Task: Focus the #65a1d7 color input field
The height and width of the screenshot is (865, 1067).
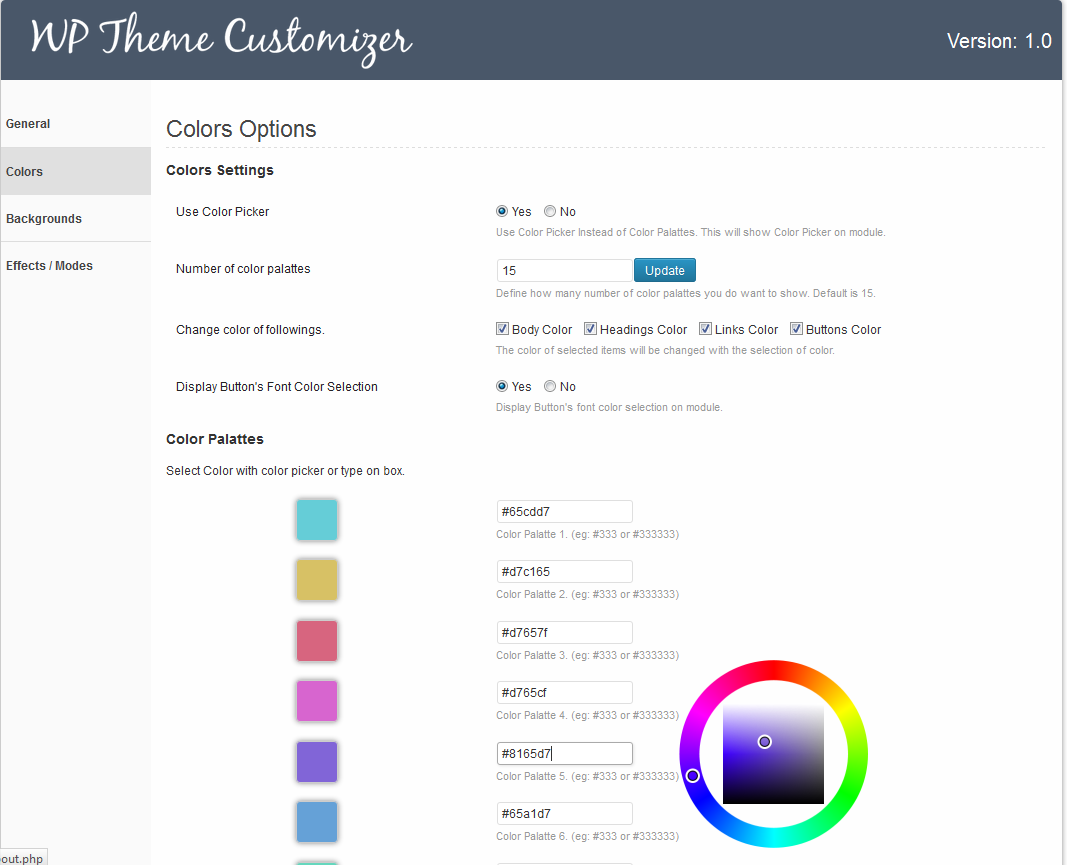Action: tap(564, 813)
